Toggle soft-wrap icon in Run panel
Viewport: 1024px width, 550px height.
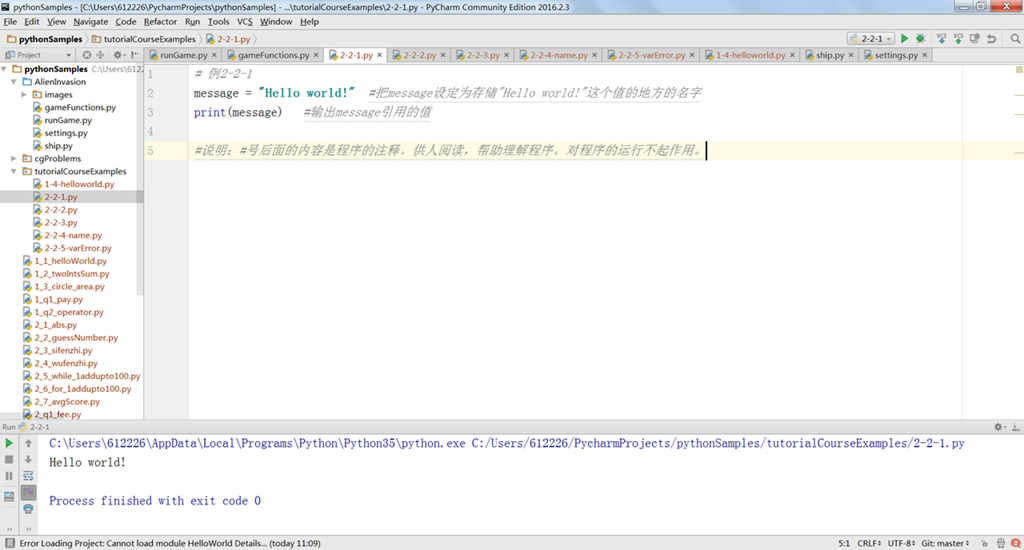[x=28, y=476]
